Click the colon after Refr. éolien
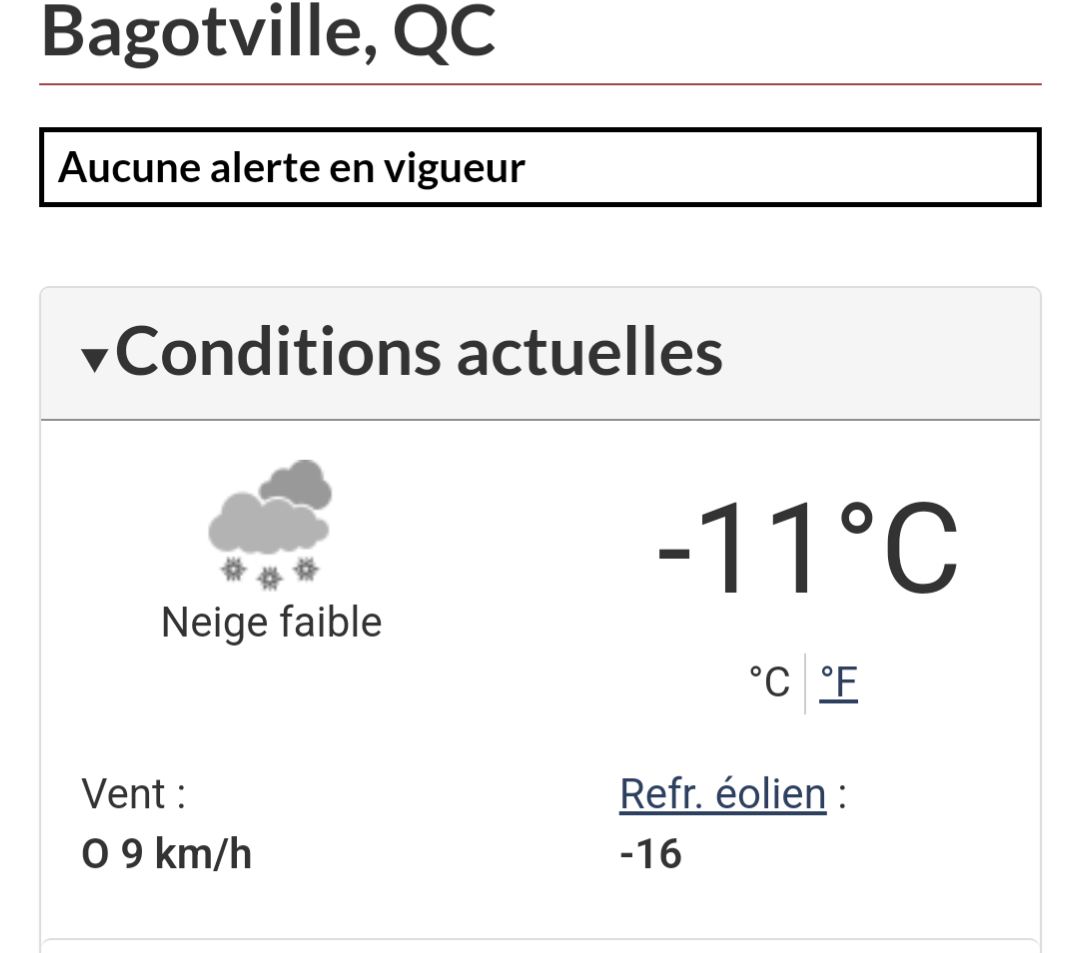The image size is (1079, 953). (842, 797)
